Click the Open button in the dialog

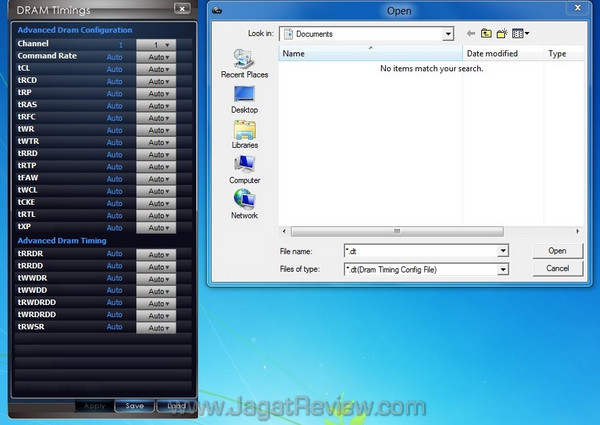coord(557,251)
